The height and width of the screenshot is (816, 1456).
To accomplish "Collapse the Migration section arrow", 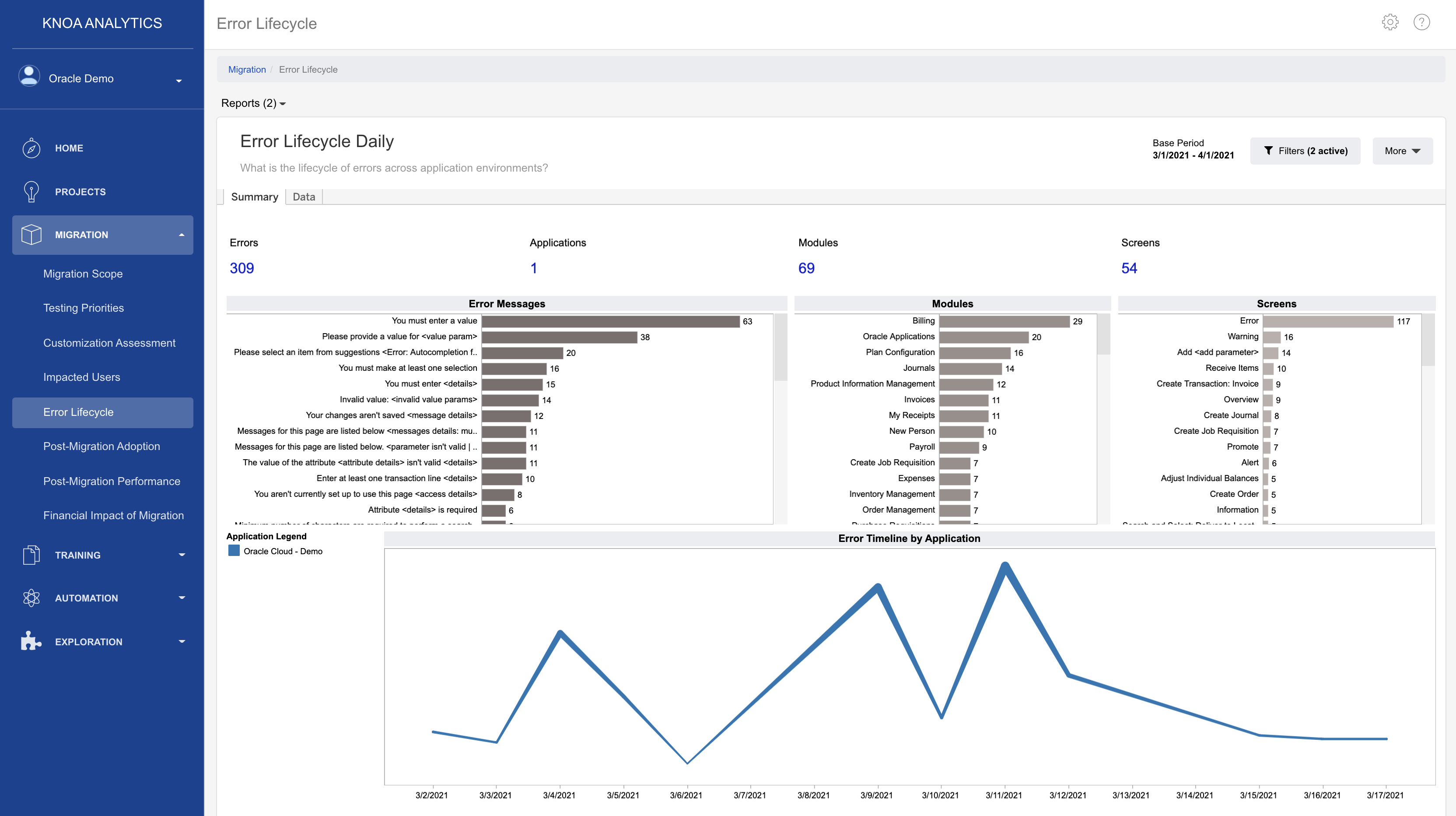I will pyautogui.click(x=182, y=235).
